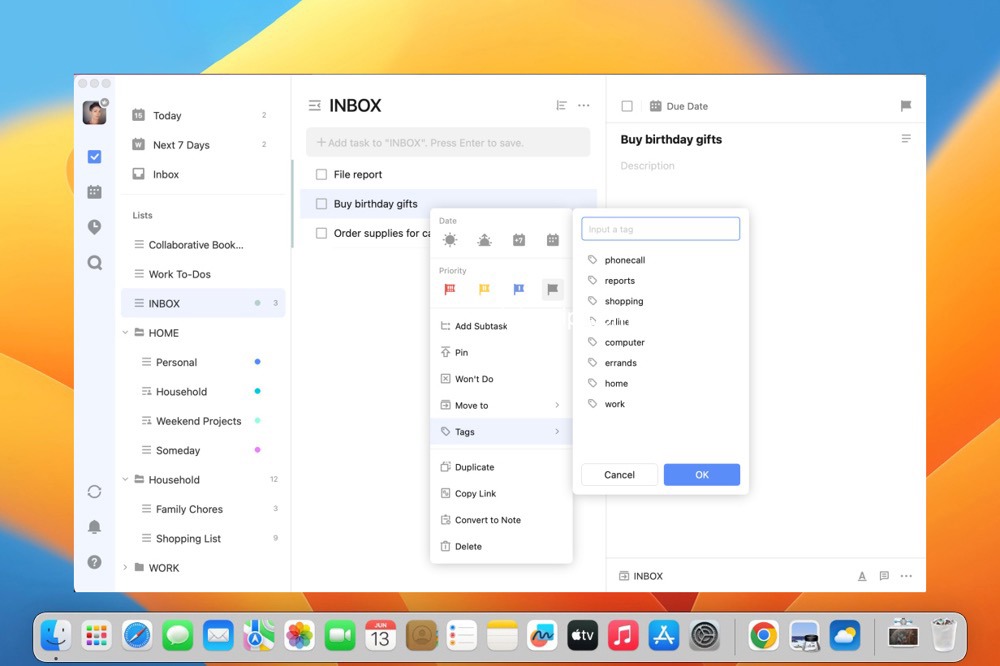The height and width of the screenshot is (666, 1000).
Task: Choose Delete from the context menu
Action: point(501,546)
